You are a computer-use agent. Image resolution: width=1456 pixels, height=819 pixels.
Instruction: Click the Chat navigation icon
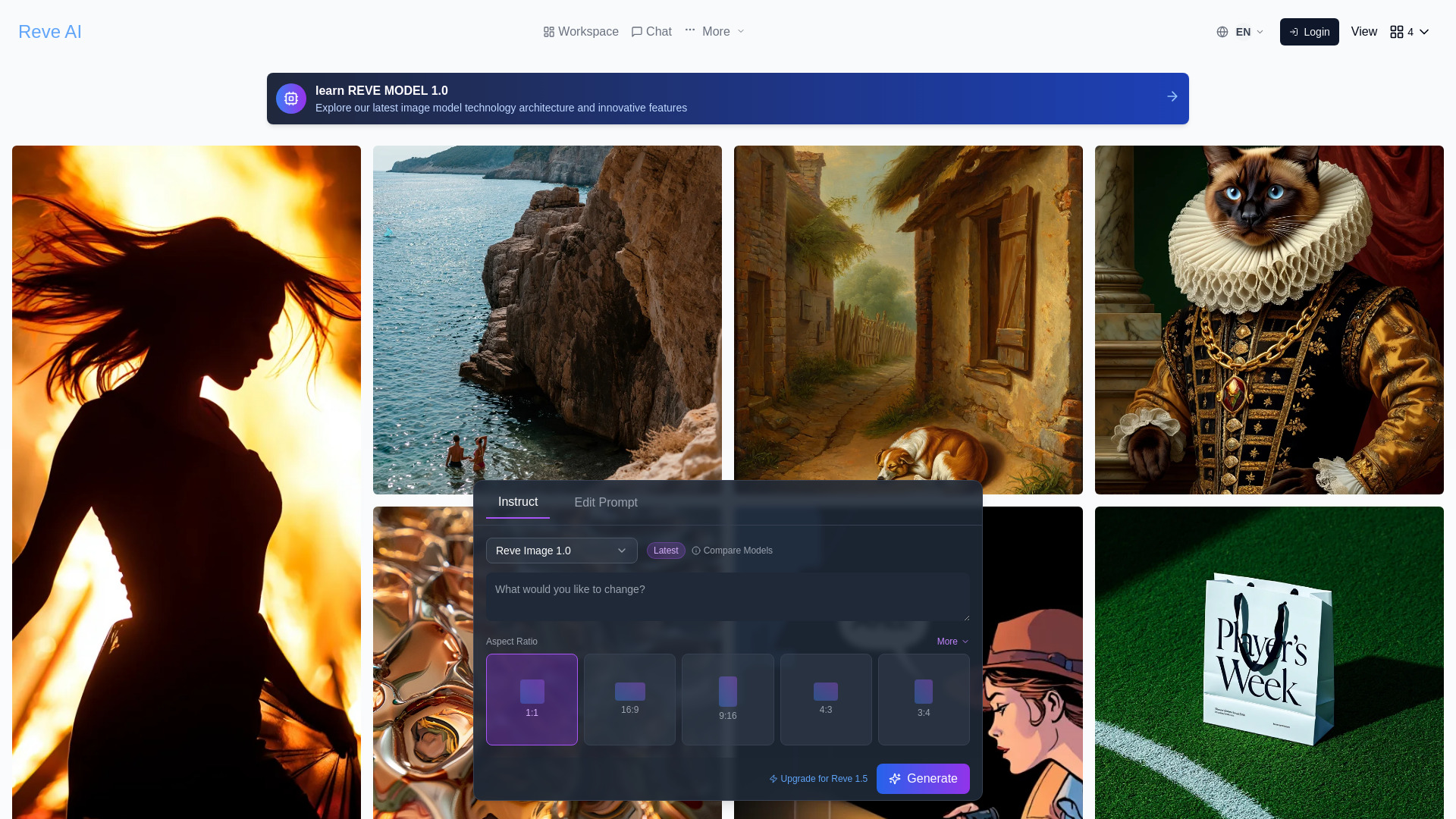[637, 31]
